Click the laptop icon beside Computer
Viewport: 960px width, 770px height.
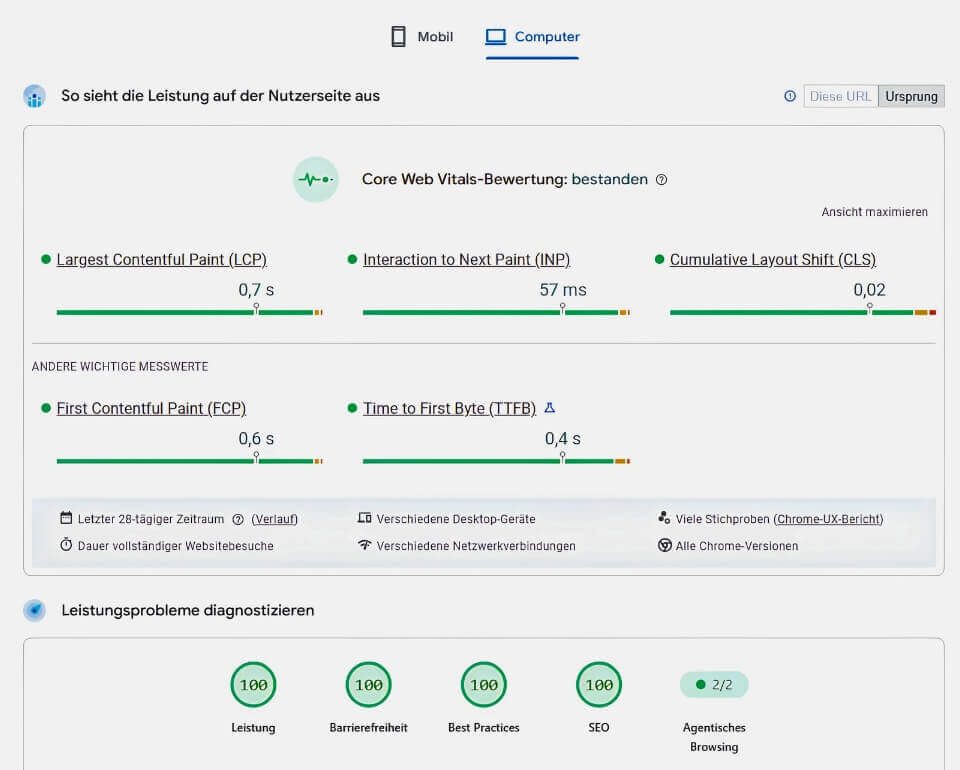(x=495, y=37)
